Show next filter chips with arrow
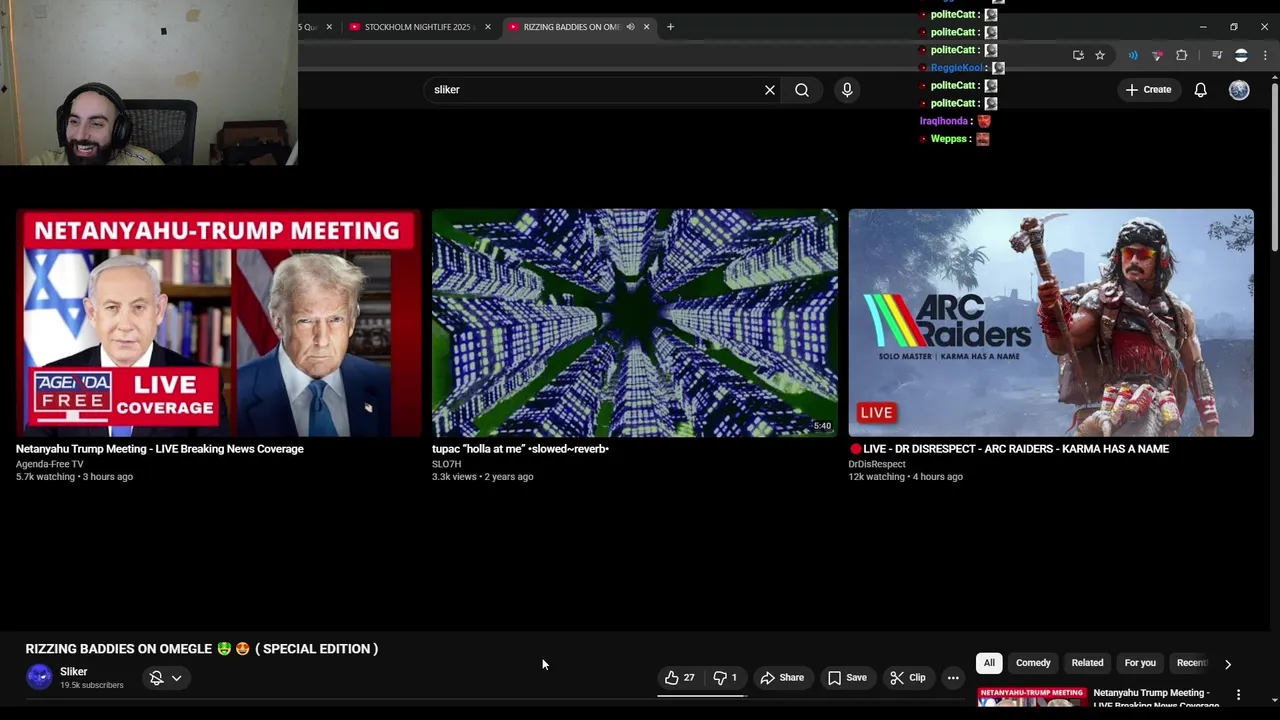The width and height of the screenshot is (1280, 720). [1228, 663]
